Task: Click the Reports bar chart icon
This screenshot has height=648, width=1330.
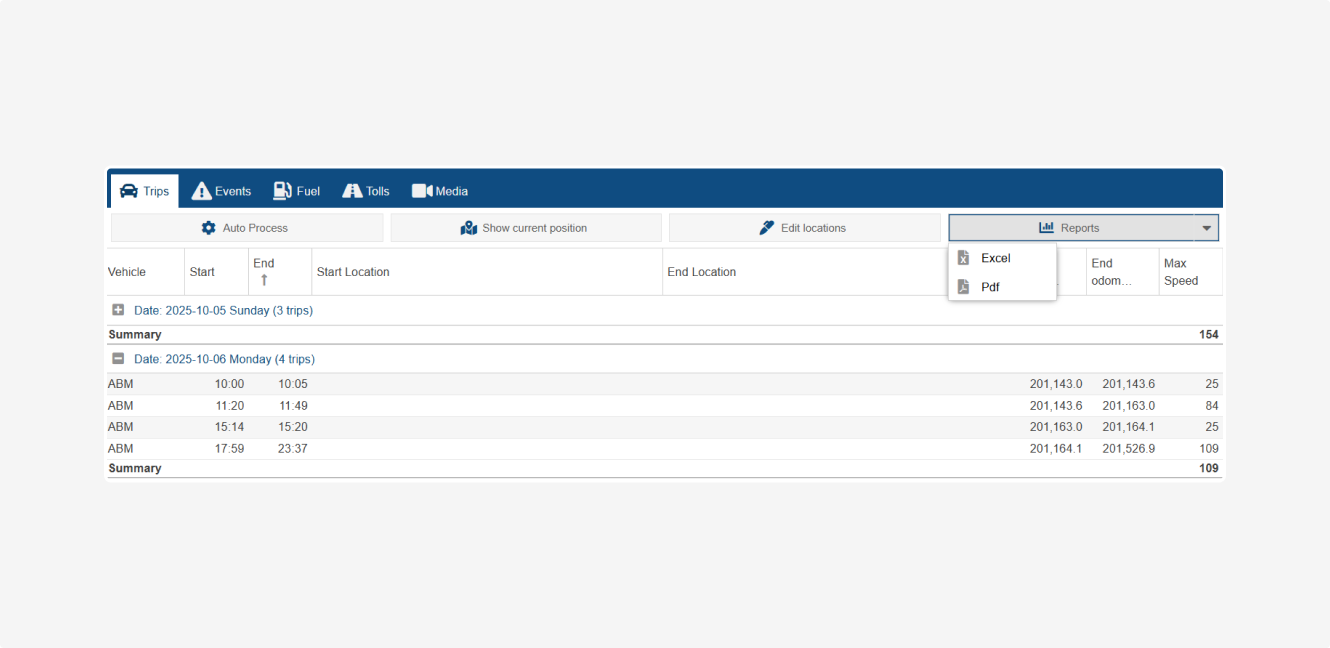Action: [x=1046, y=228]
